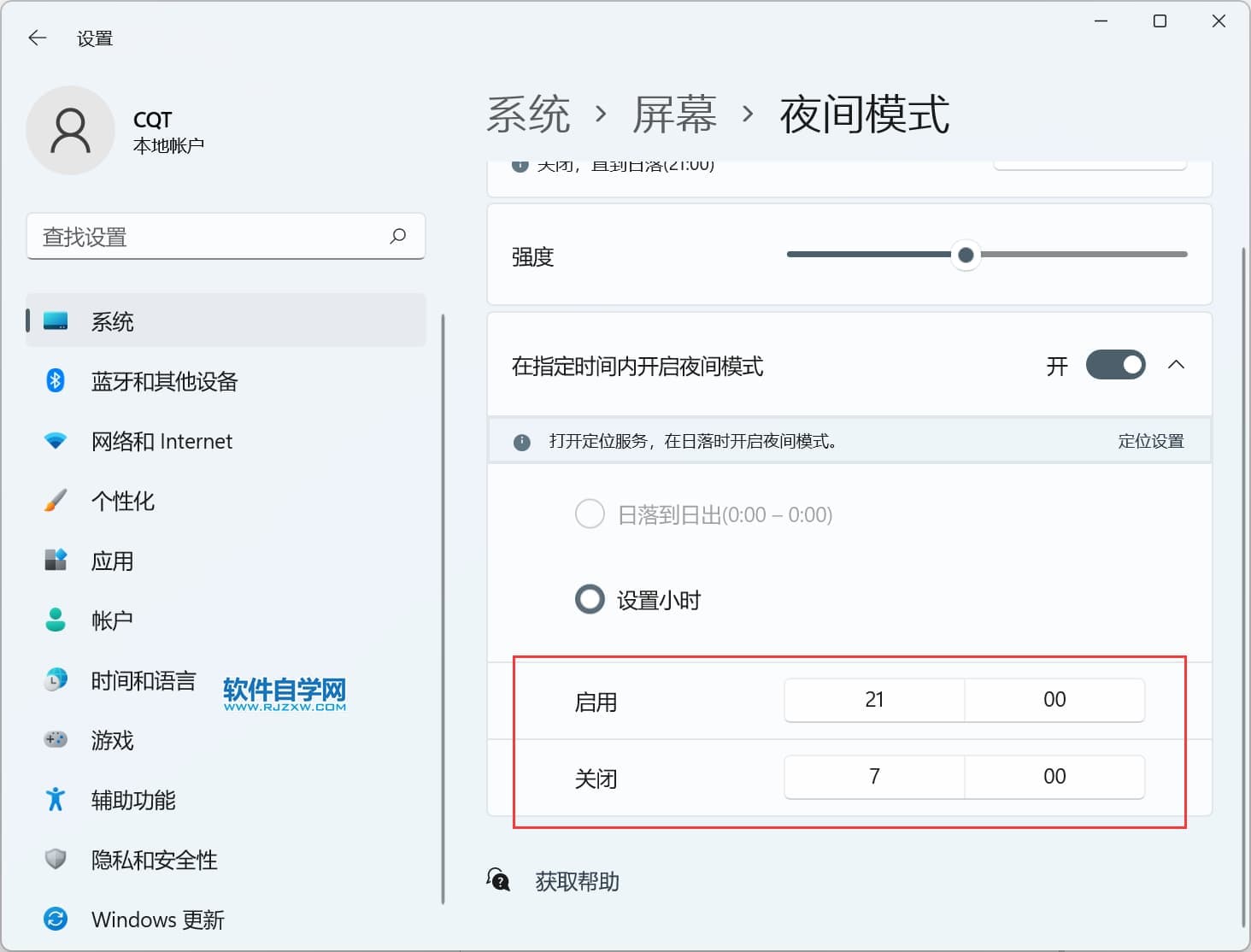Click the back arrow in Settings header

pyautogui.click(x=37, y=38)
